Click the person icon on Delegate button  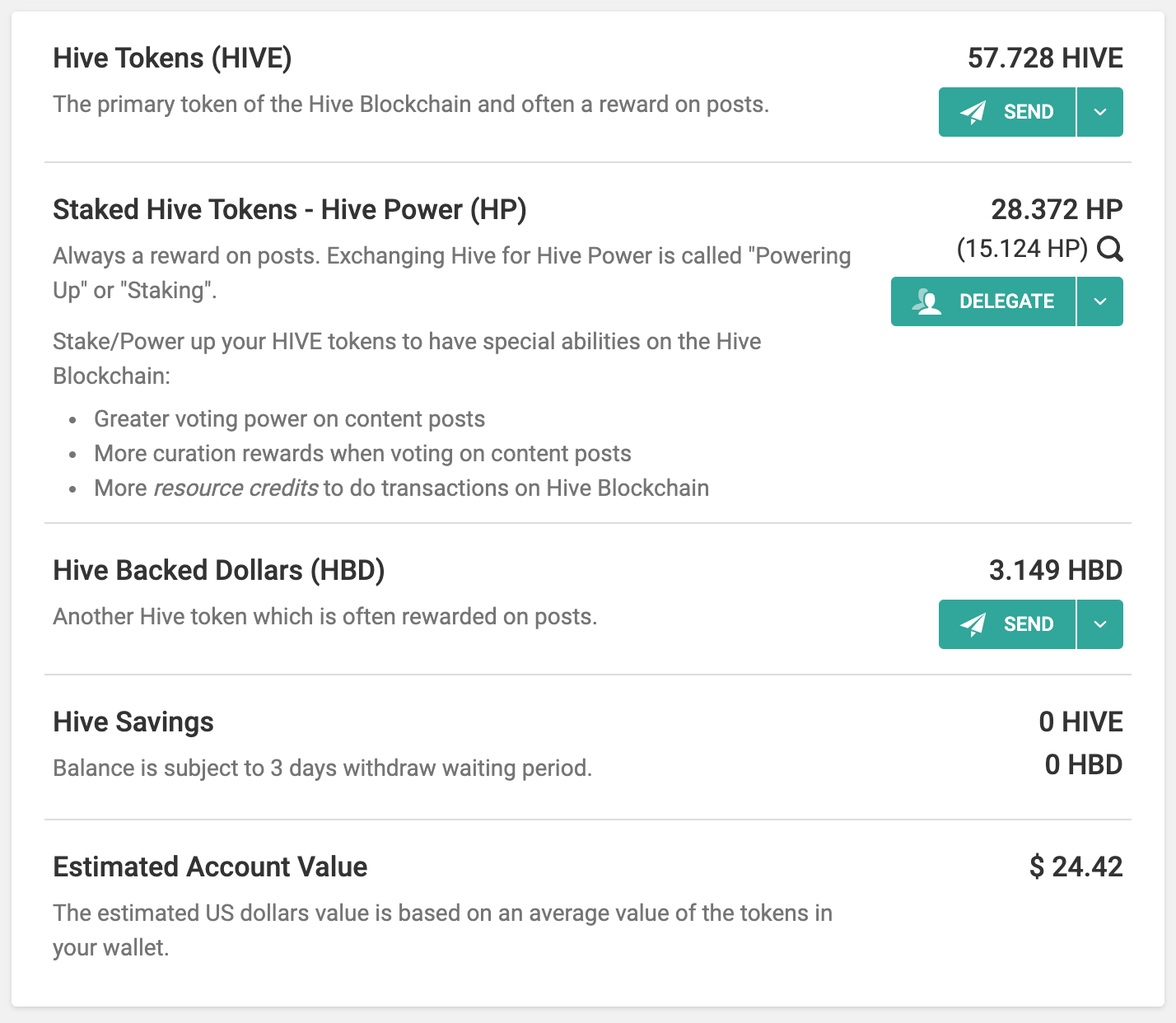(927, 301)
